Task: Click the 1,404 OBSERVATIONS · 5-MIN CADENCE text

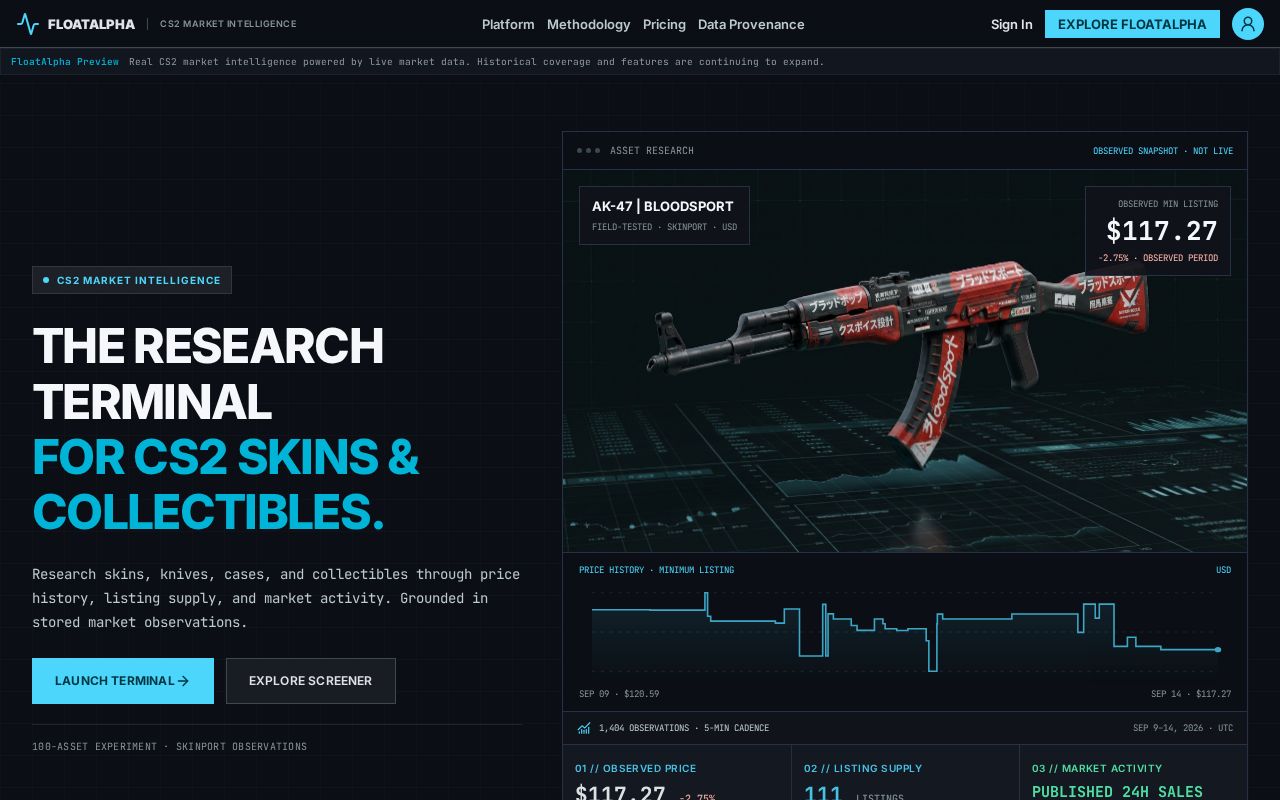Action: 684,728
